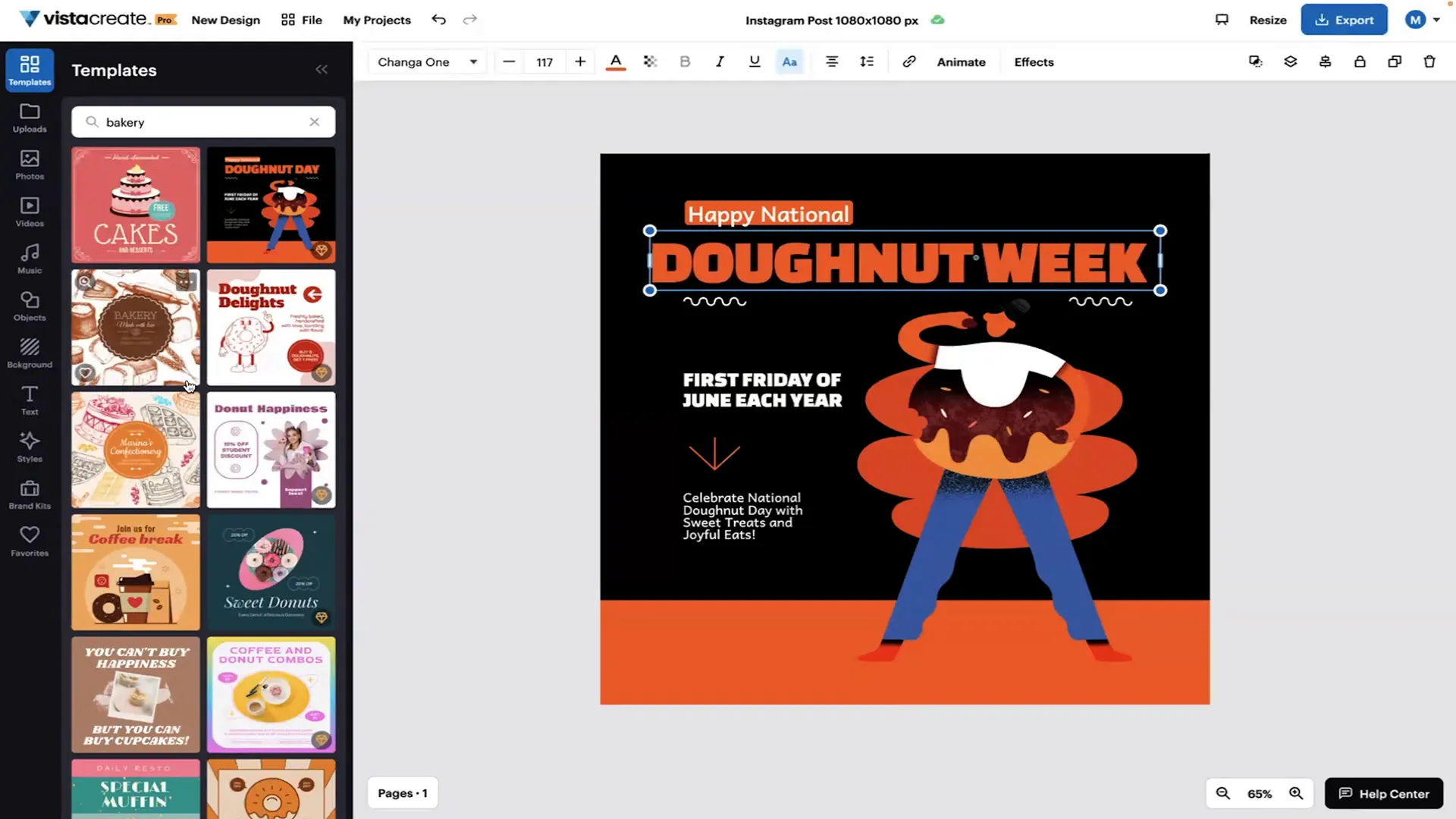Lock the selected element

click(1360, 62)
